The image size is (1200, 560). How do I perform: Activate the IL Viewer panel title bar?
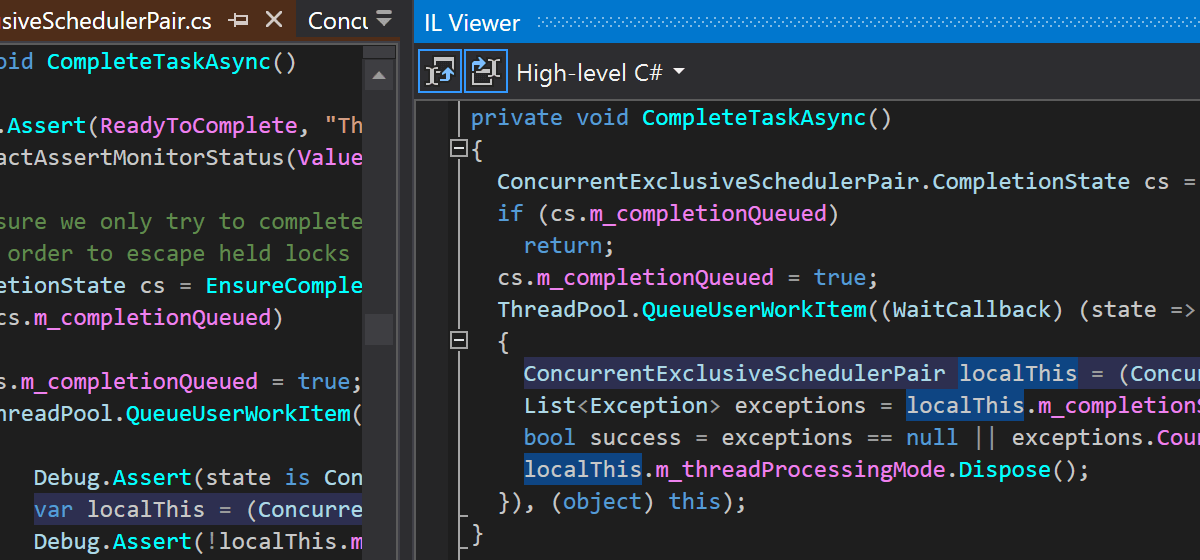(800, 21)
